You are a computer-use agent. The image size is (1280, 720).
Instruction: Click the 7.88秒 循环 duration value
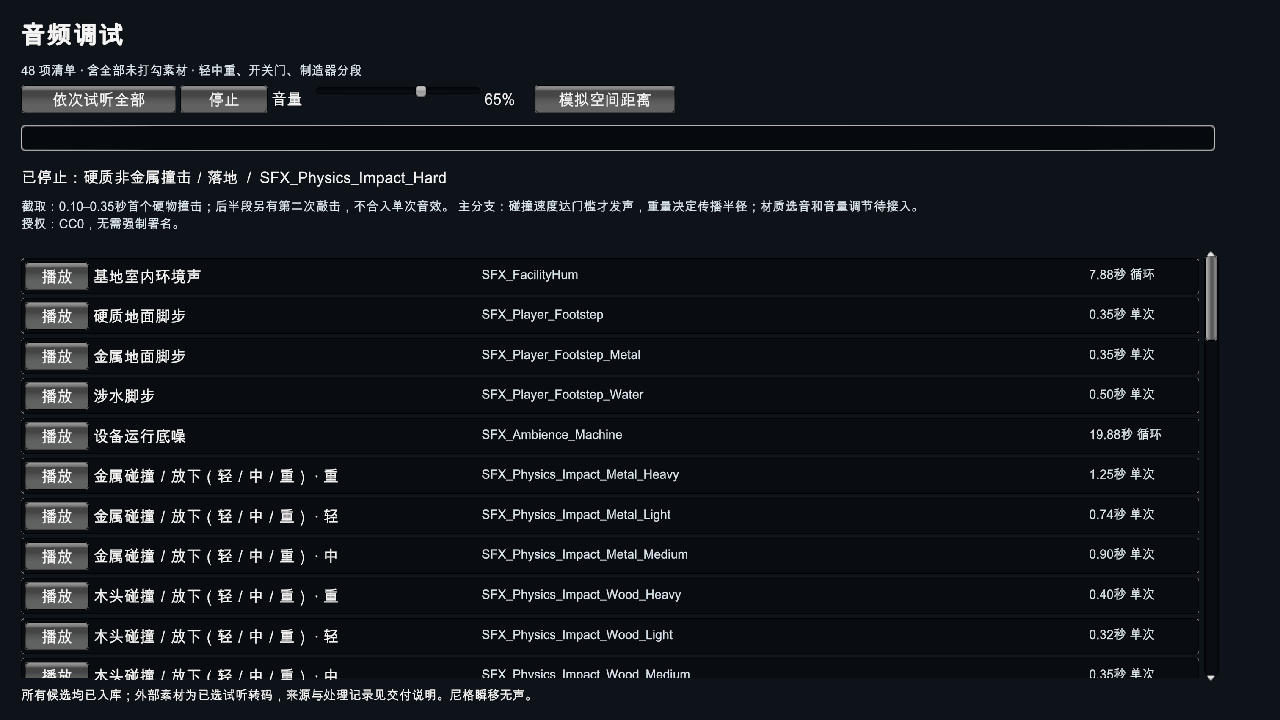(x=1121, y=274)
